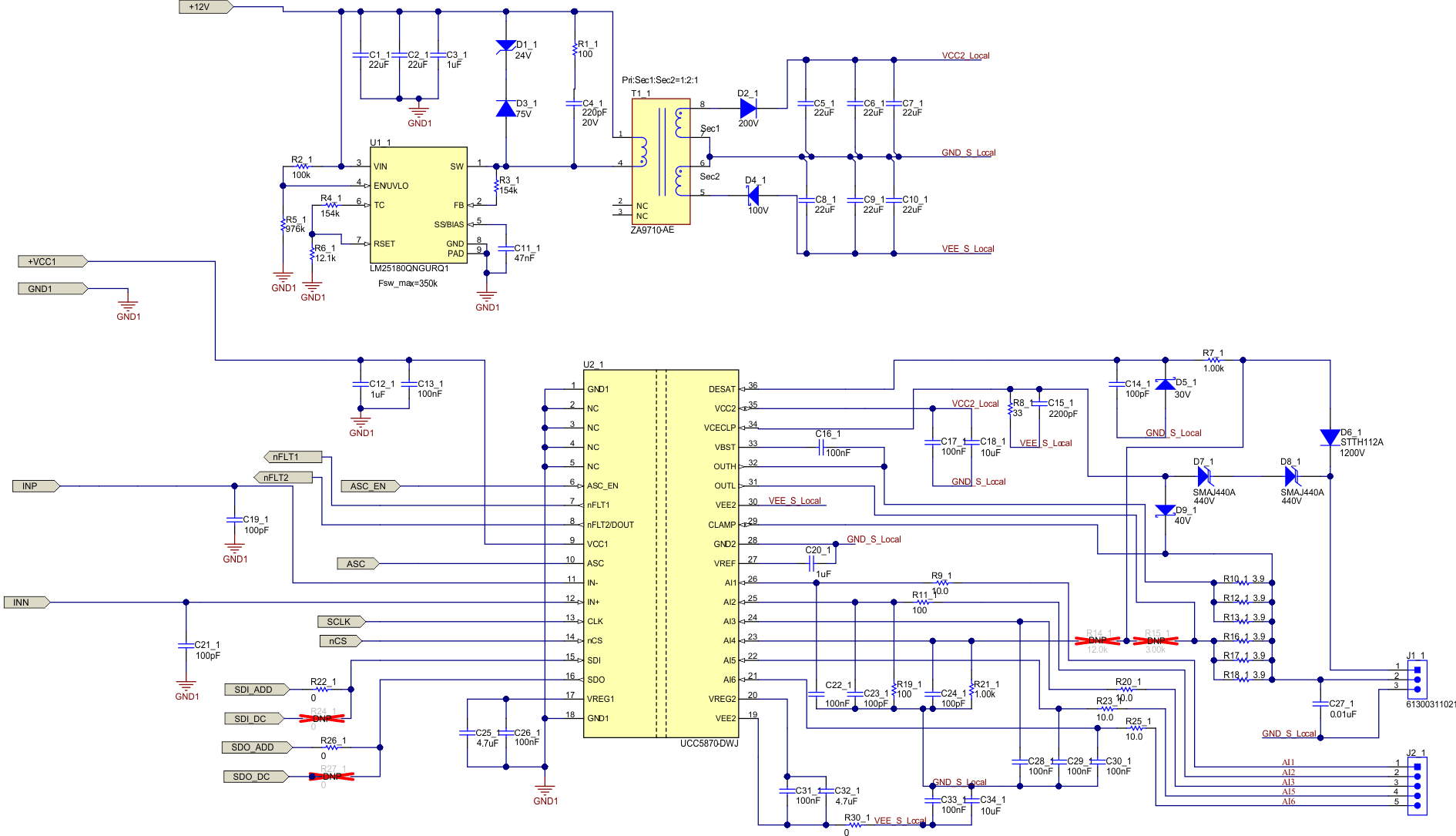This screenshot has height=836, width=1456.
Task: Select the SDI_DC port
Action: (256, 719)
